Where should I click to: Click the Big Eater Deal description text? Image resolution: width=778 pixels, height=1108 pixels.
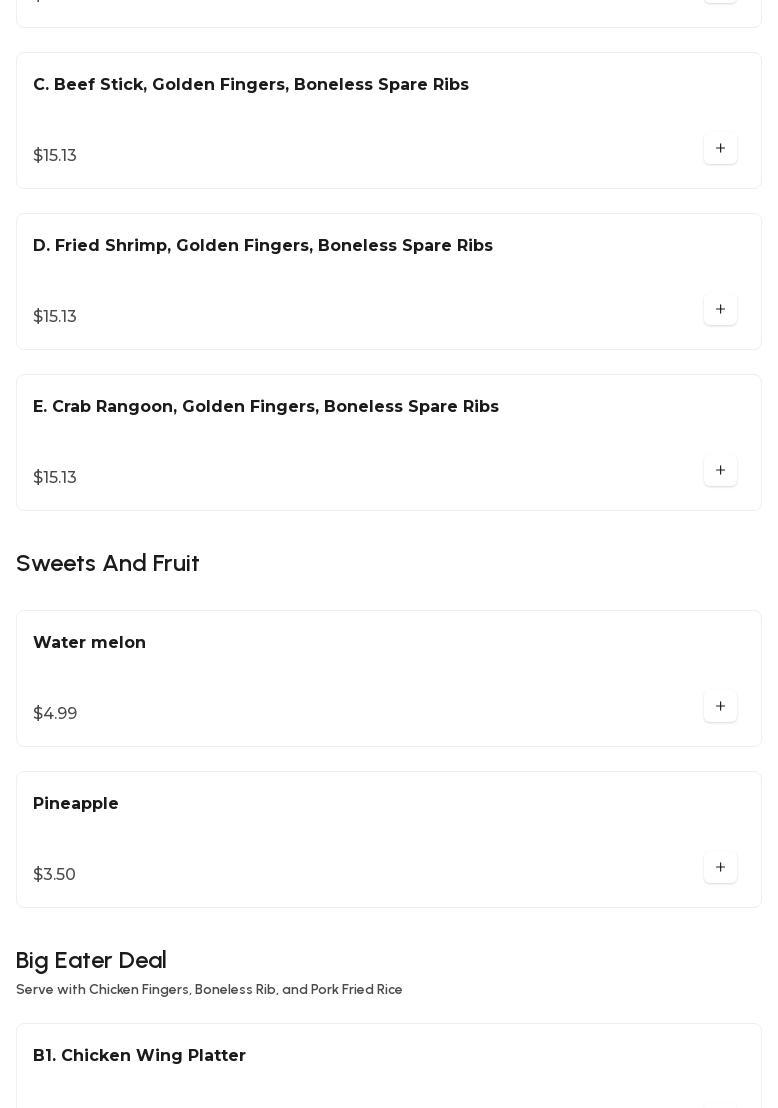[209, 990]
